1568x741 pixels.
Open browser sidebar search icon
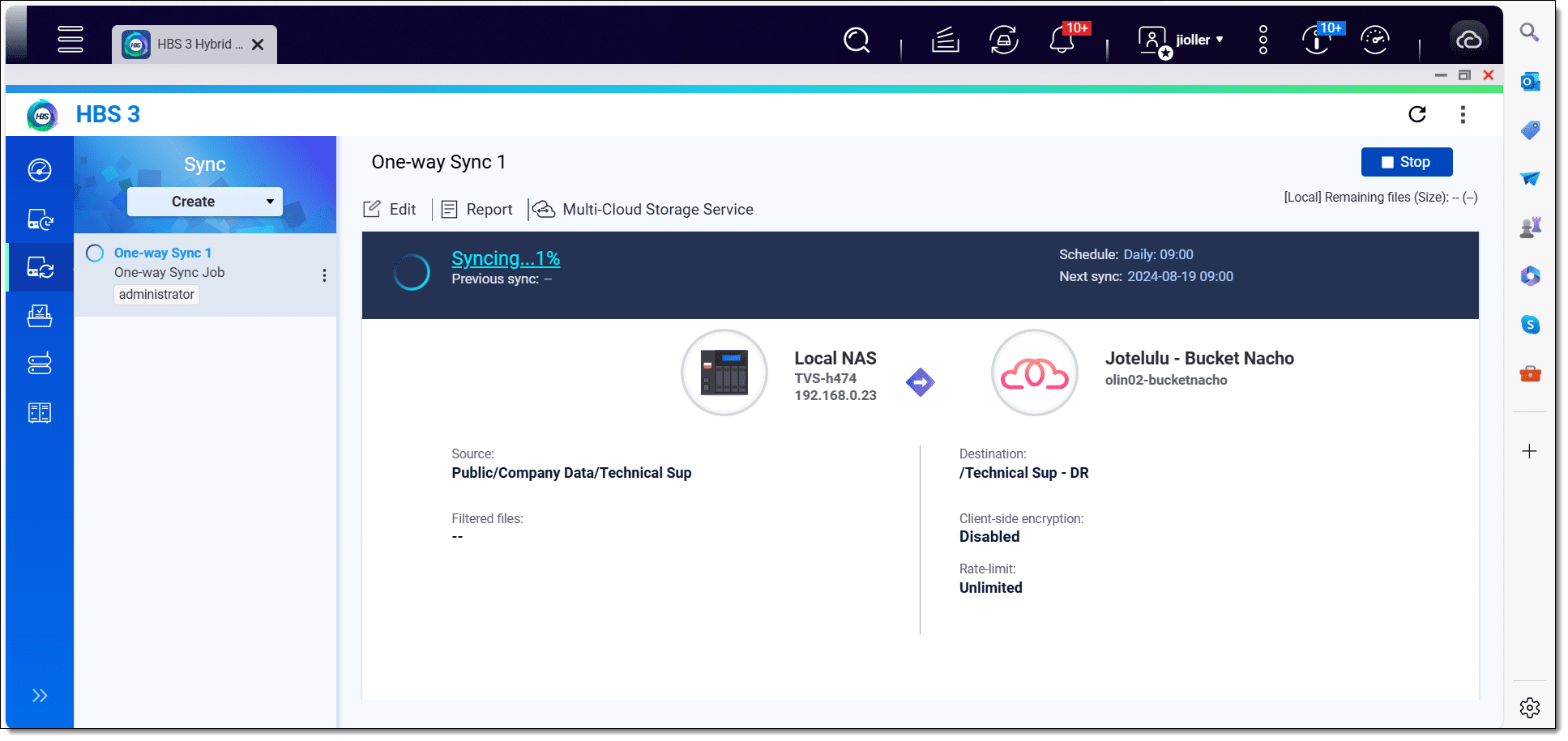(1529, 32)
